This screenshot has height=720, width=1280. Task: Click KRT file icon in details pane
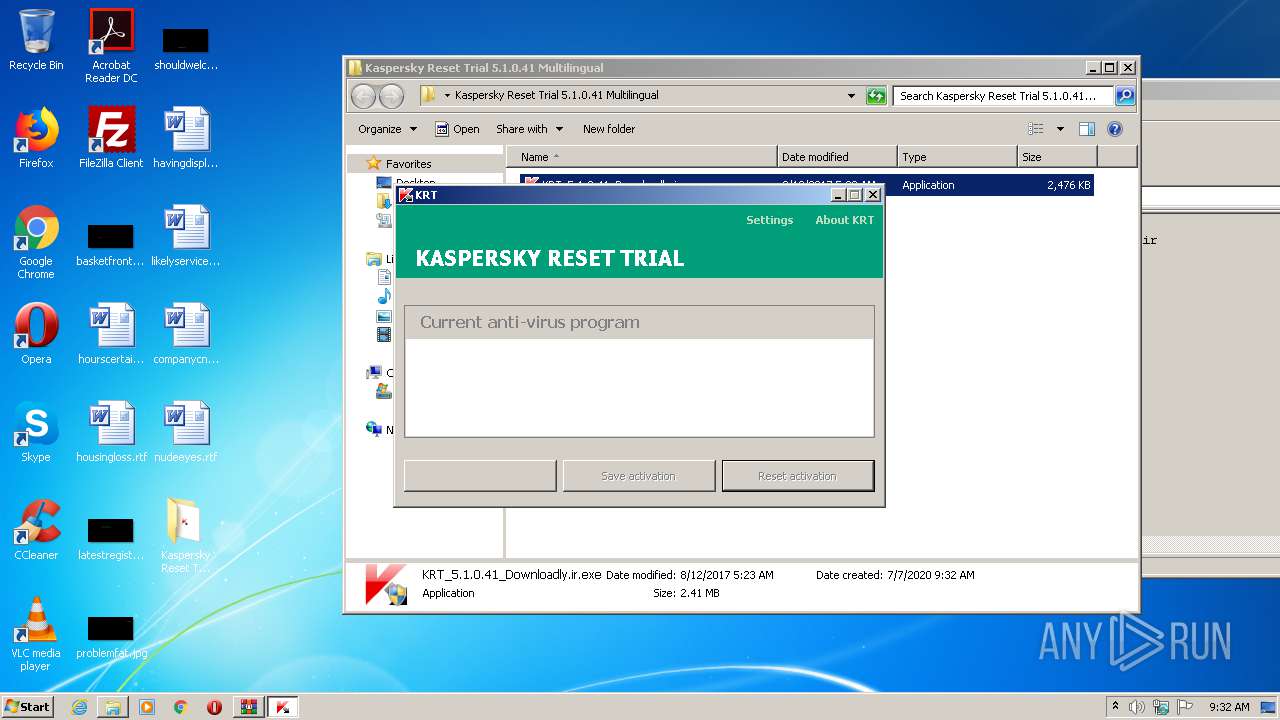point(385,584)
